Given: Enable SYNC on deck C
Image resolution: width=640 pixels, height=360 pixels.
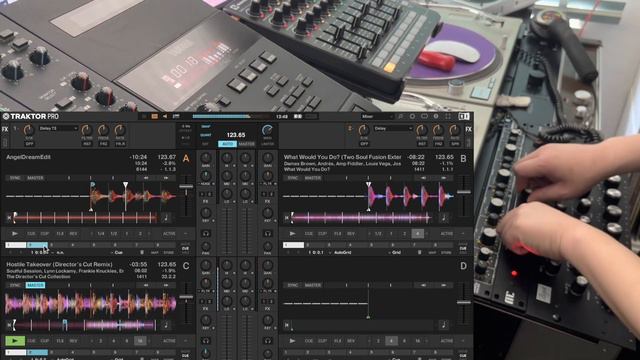Looking at the screenshot, I should (x=15, y=285).
